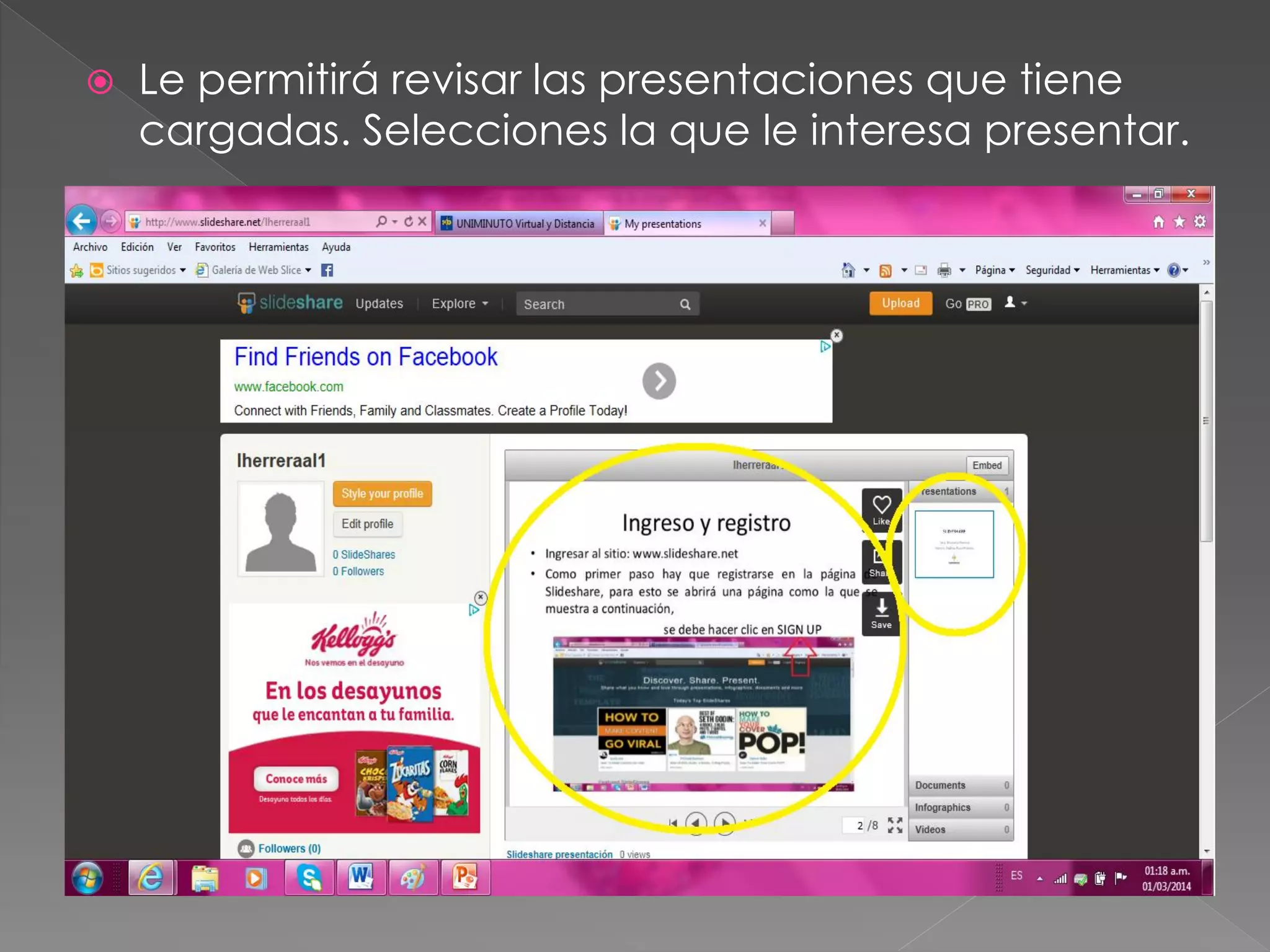Open the Updates link
This screenshot has width=1270, height=952.
(x=379, y=304)
